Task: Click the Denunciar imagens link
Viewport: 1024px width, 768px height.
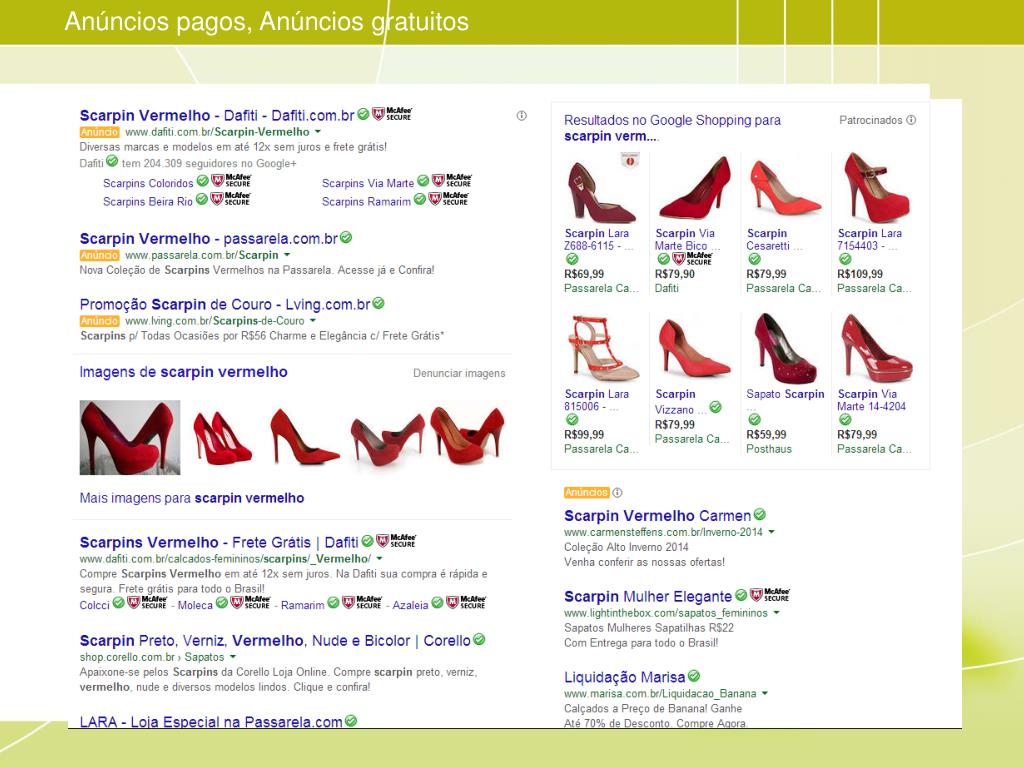Action: (x=459, y=373)
